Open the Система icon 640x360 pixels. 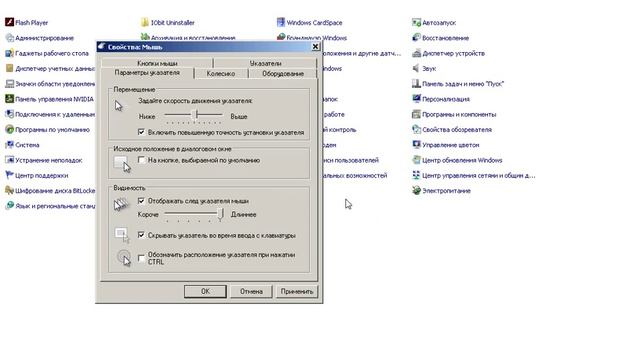pos(9,145)
